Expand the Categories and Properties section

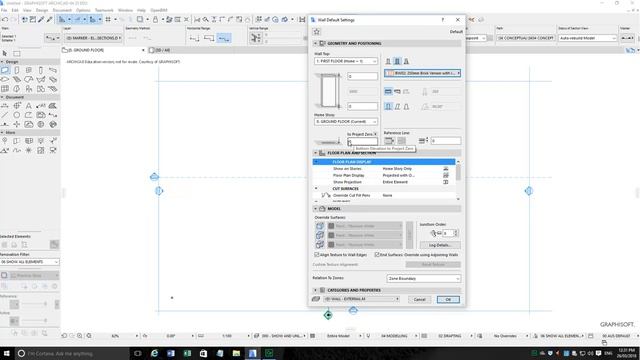pos(315,290)
